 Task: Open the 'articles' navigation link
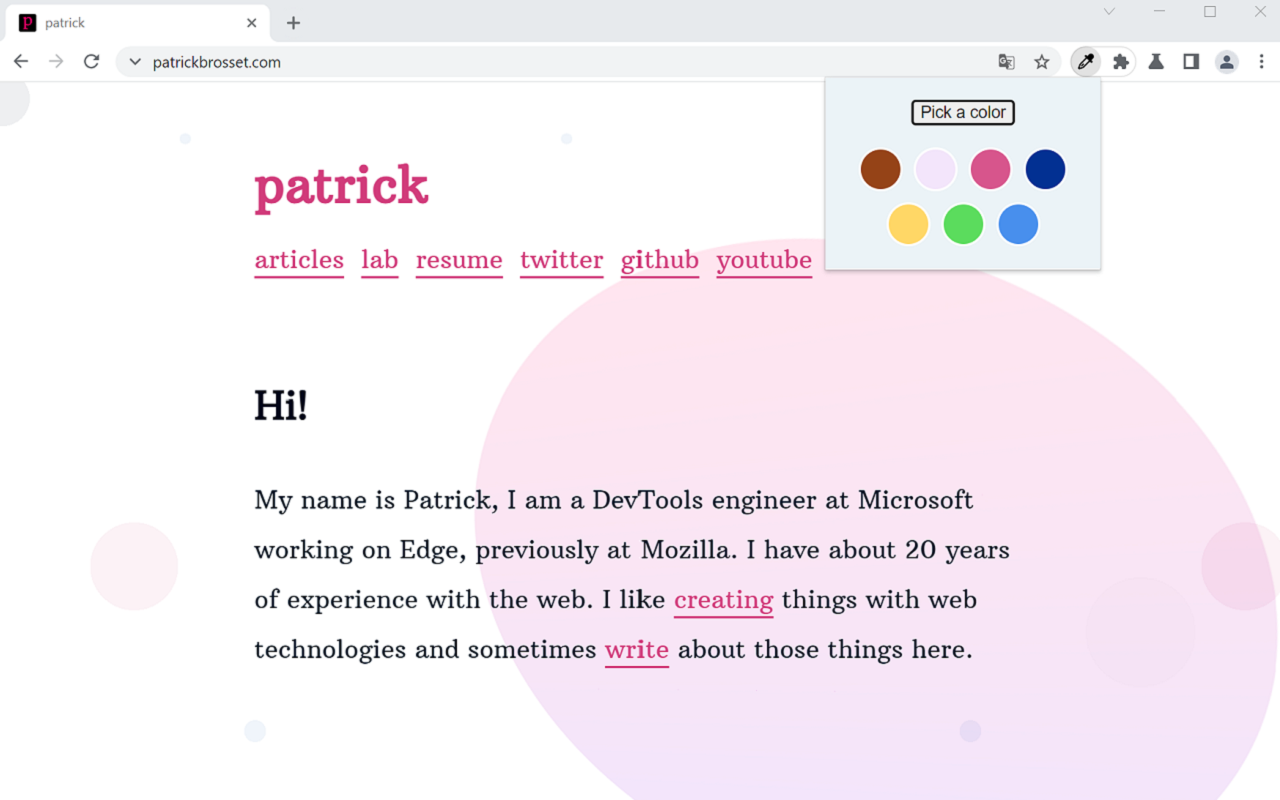[299, 261]
